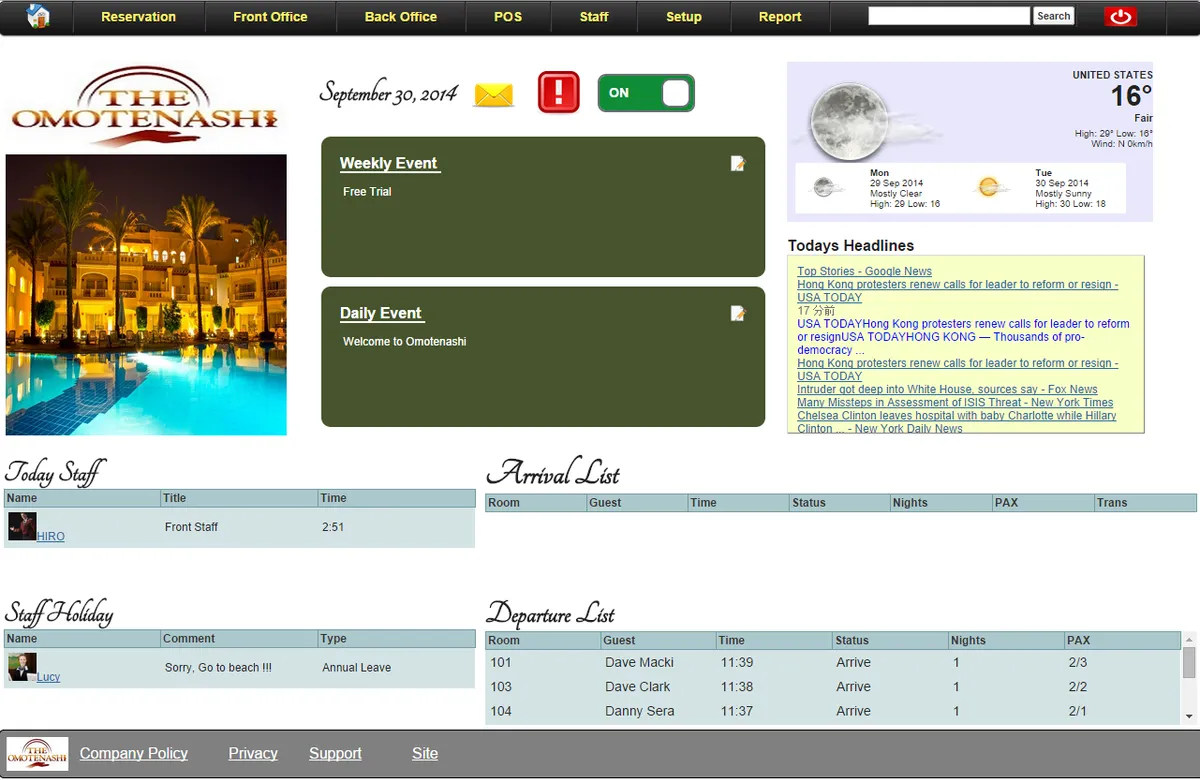Click Today Staff Title column header
The height and width of the screenshot is (780, 1200).
(x=239, y=498)
